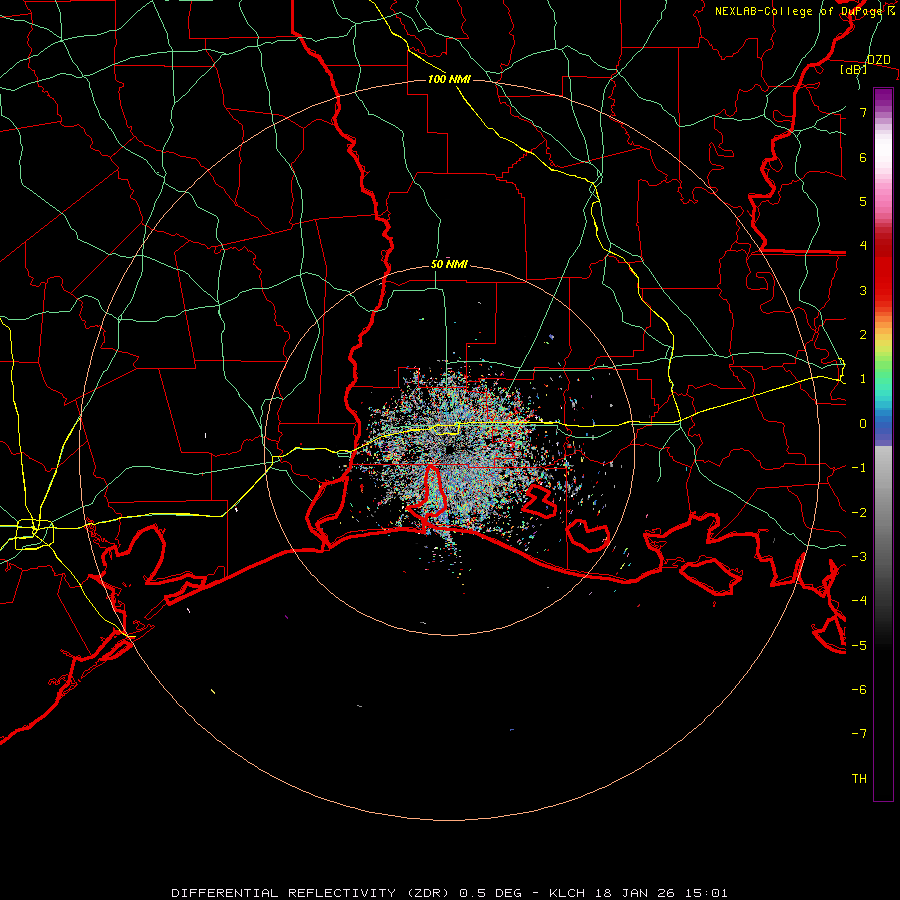Click the ZDR color scale bar
Image resolution: width=900 pixels, height=900 pixels.
[883, 444]
